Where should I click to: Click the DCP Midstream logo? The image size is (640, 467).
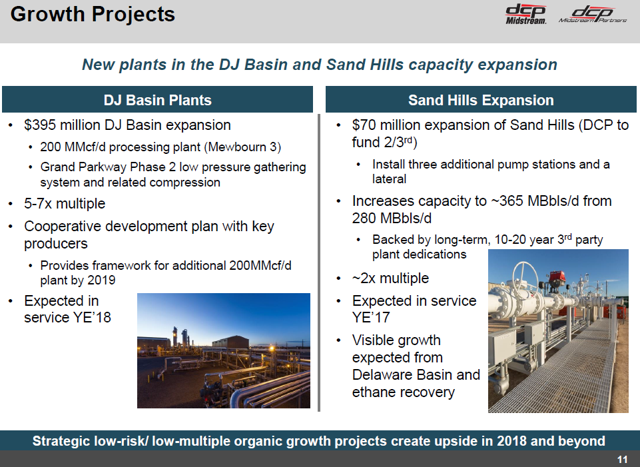click(x=526, y=15)
